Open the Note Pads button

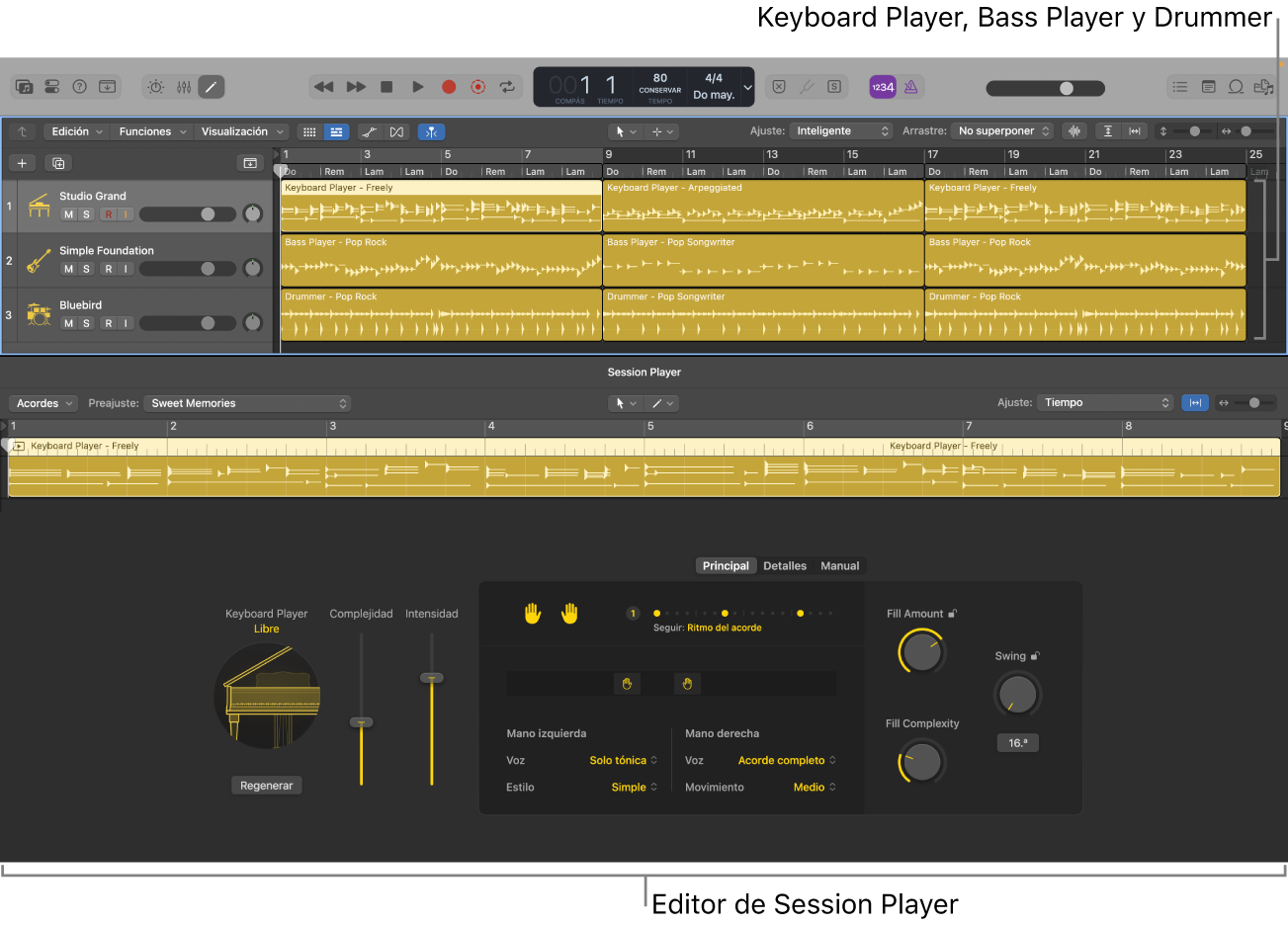1208,87
